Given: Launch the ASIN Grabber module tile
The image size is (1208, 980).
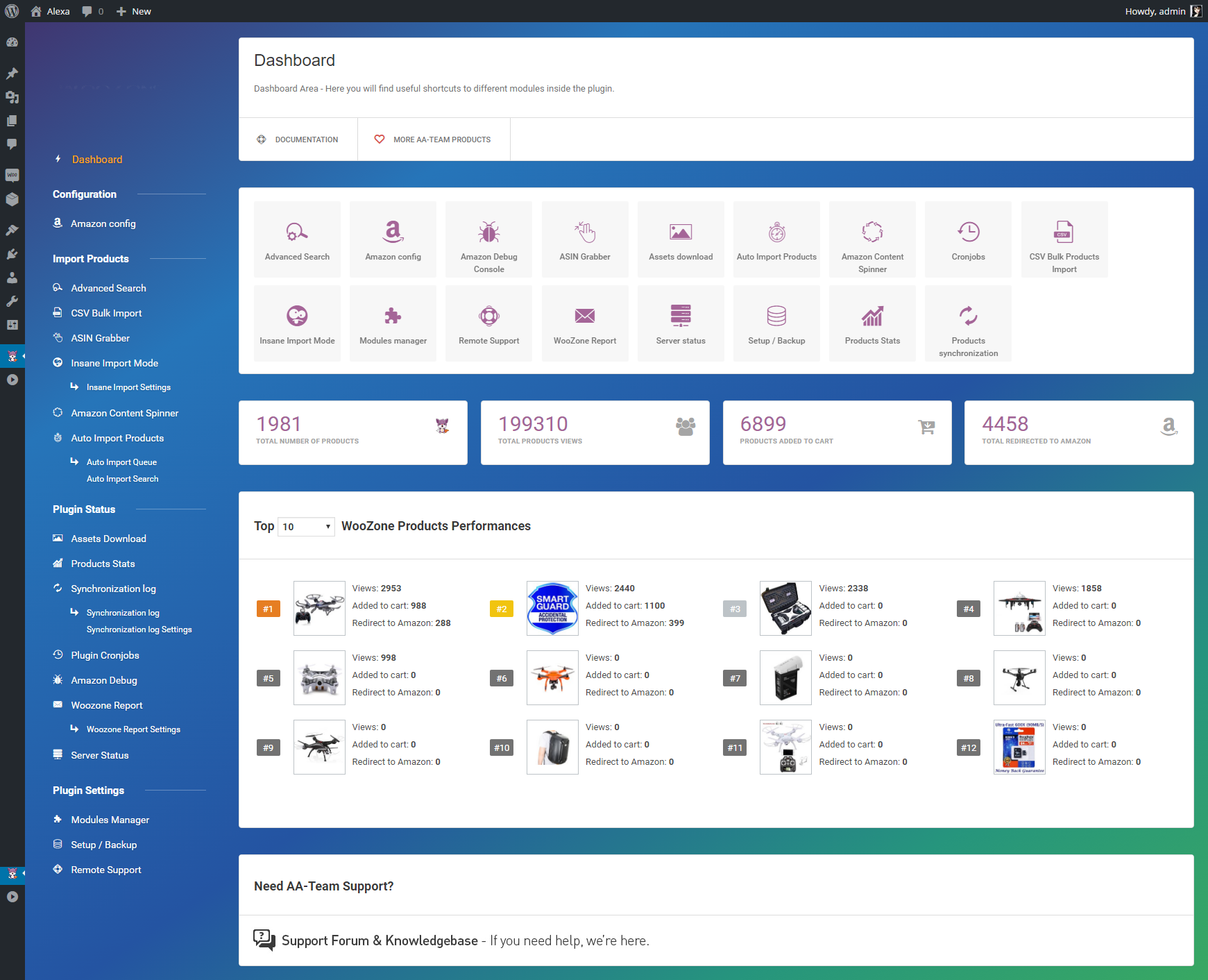Looking at the screenshot, I should tap(584, 239).
